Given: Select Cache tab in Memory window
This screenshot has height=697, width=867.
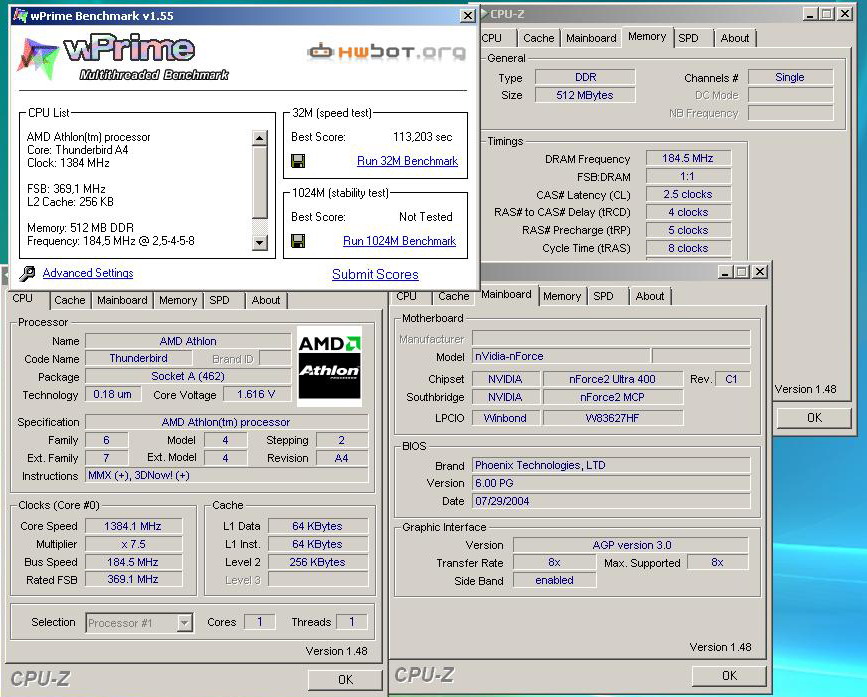Looking at the screenshot, I should (539, 38).
